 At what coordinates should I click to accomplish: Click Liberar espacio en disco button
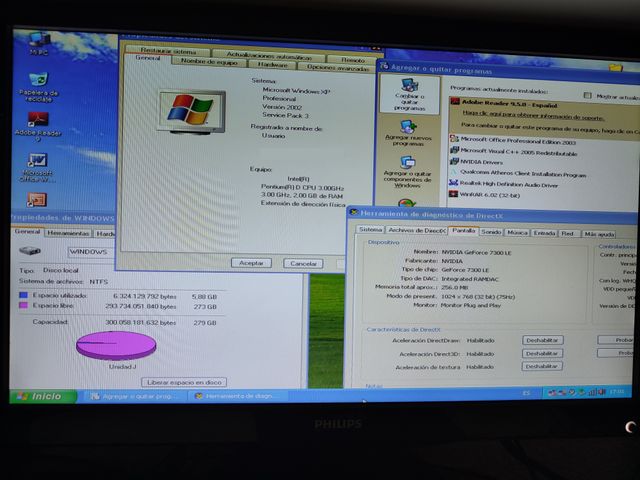(x=184, y=382)
